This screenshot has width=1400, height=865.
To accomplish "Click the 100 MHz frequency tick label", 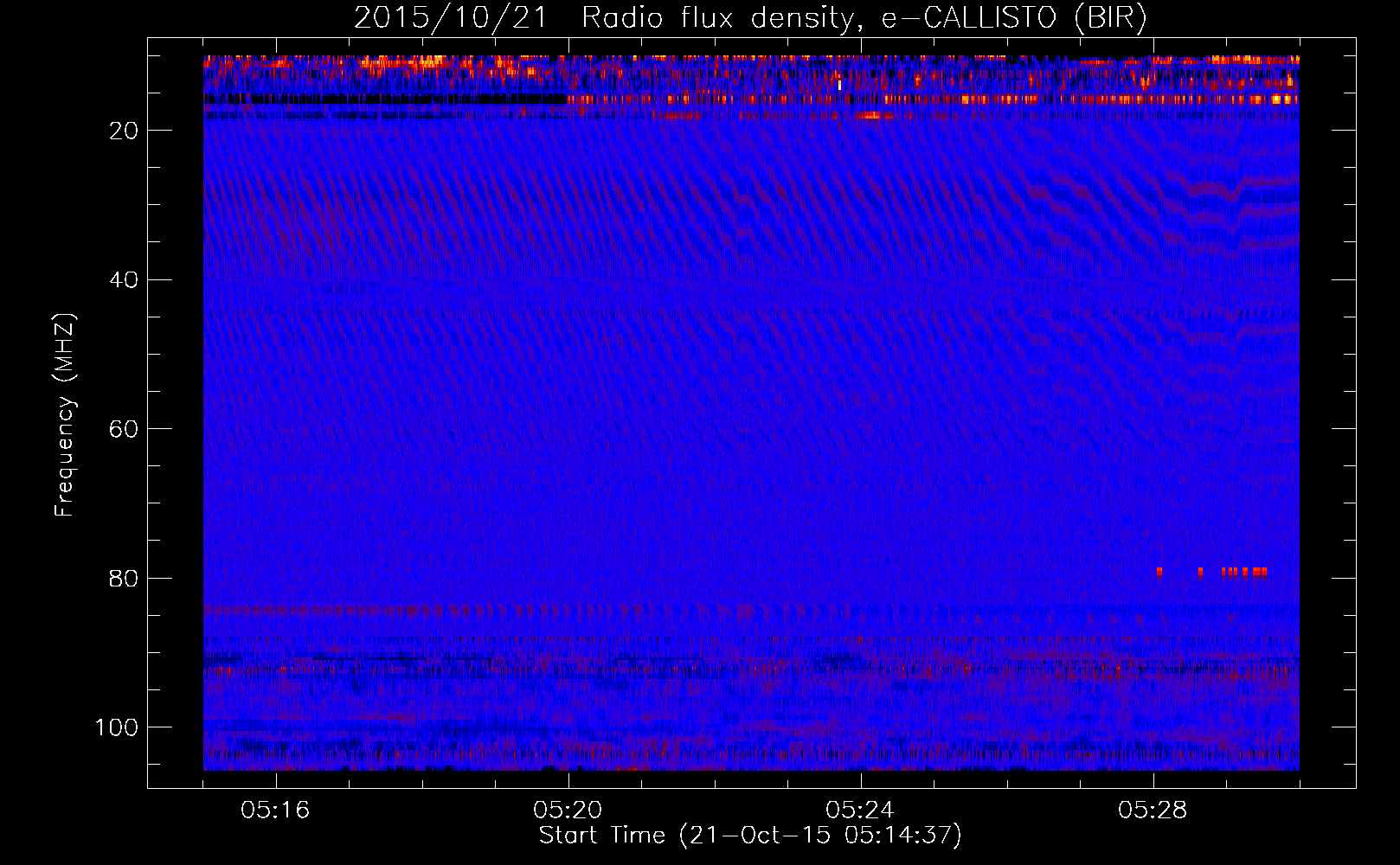I will [117, 727].
